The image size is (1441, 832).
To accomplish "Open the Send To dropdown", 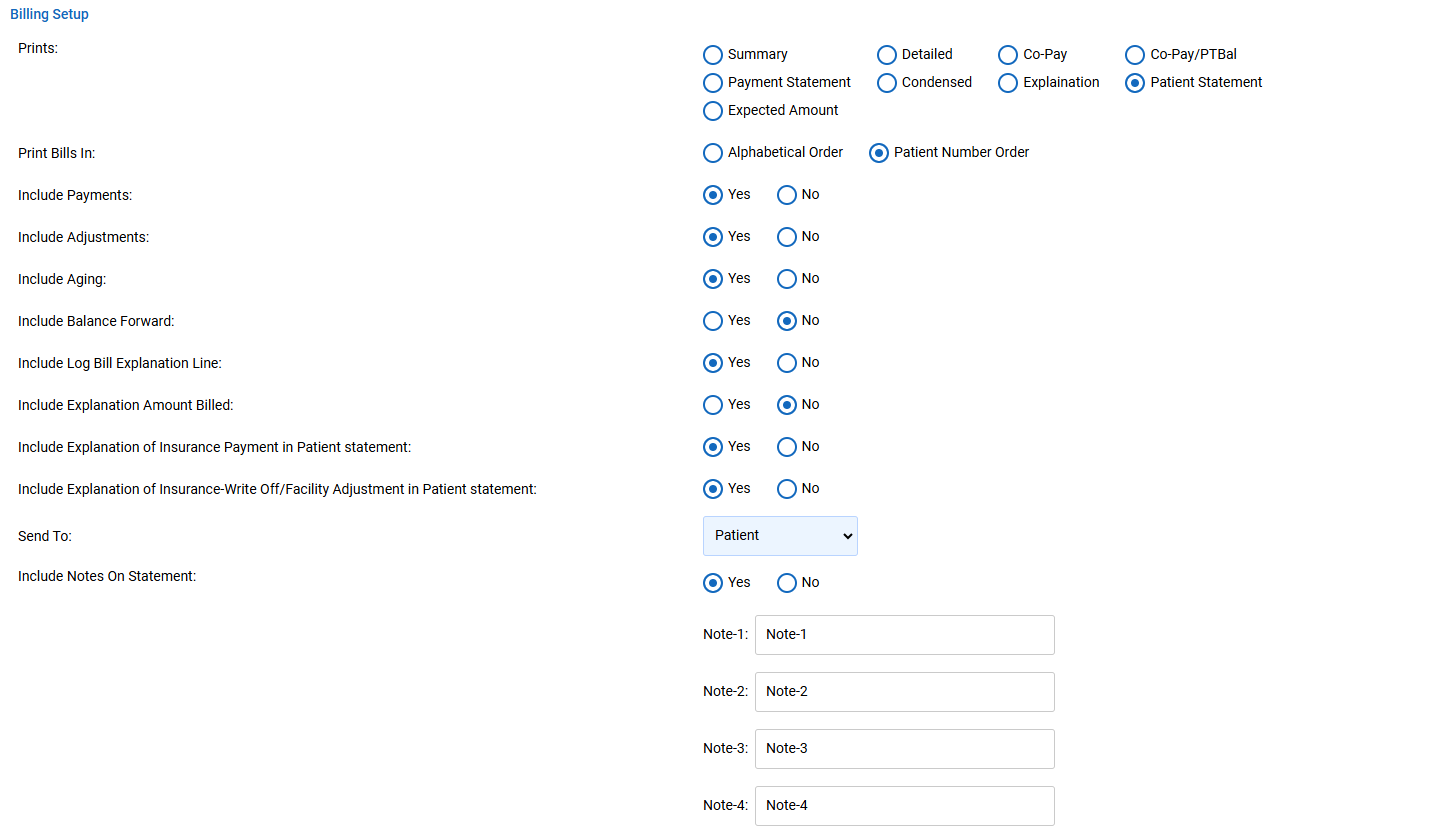I will pos(780,536).
